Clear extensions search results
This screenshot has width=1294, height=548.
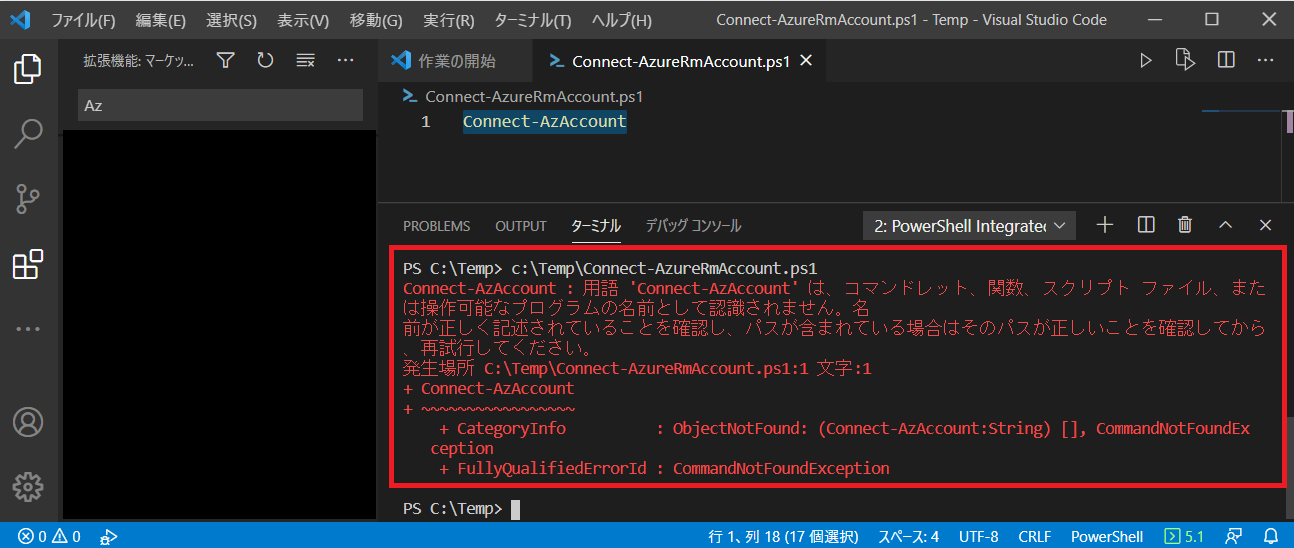[306, 61]
